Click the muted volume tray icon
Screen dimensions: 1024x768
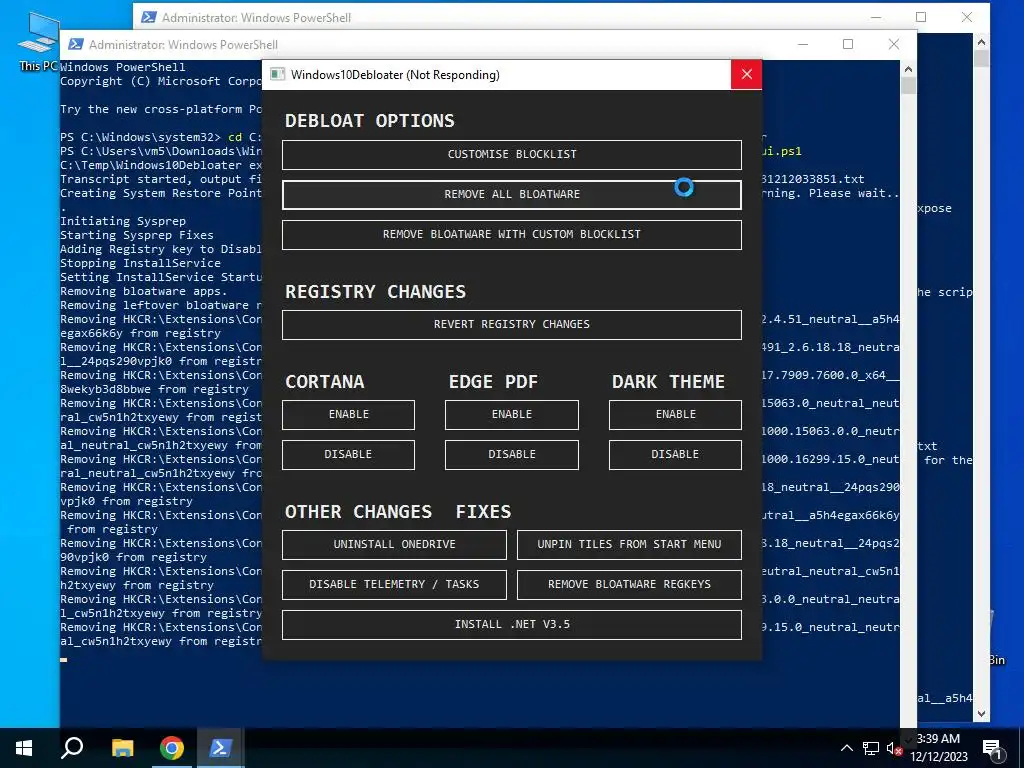(895, 749)
